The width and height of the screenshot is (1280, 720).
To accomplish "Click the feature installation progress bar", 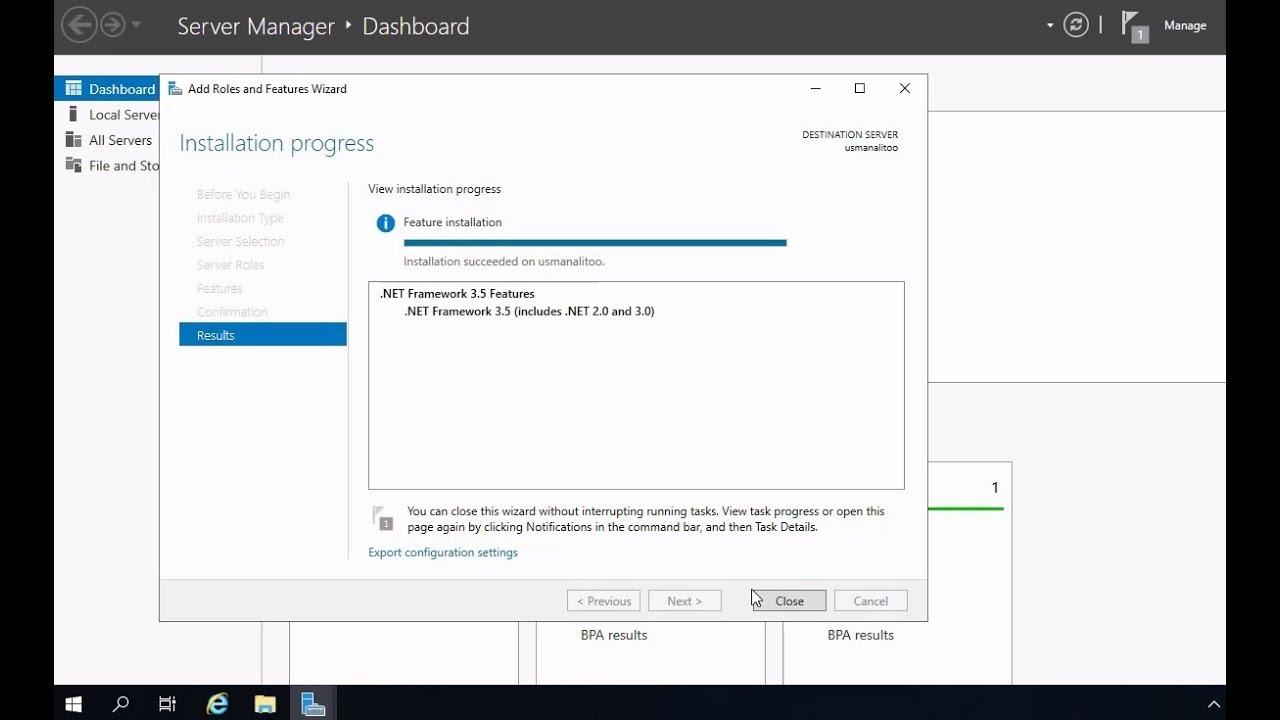I will [595, 242].
